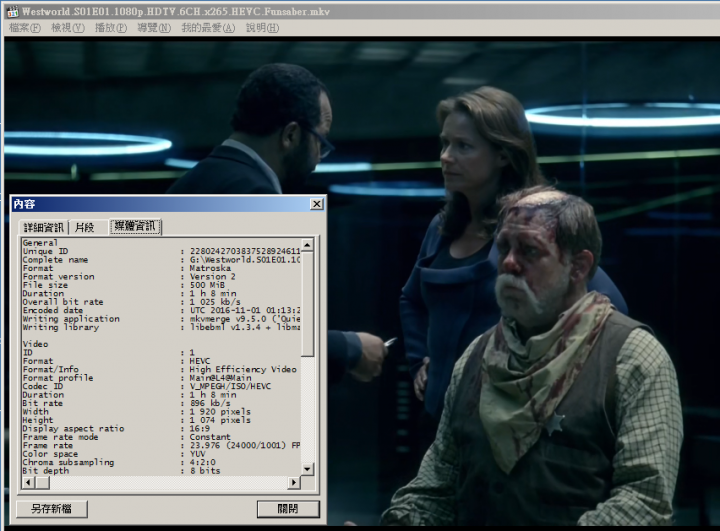720x531 pixels.
Task: Click the 'Main@L4@Main' profile value
Action: point(220,378)
